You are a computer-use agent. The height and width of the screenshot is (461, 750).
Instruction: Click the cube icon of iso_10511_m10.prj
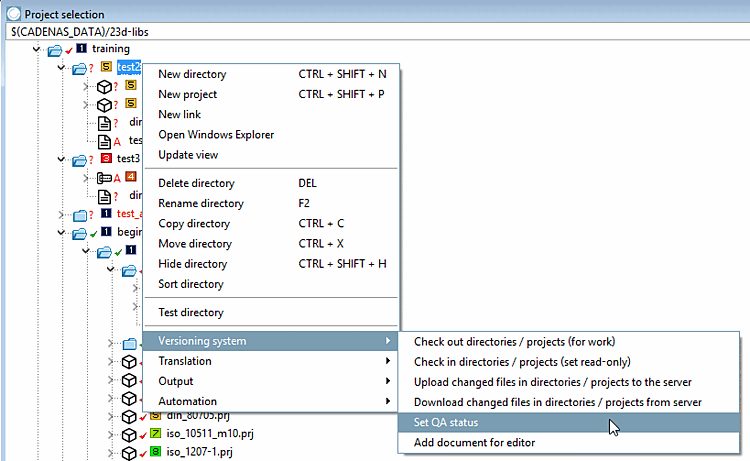129,435
